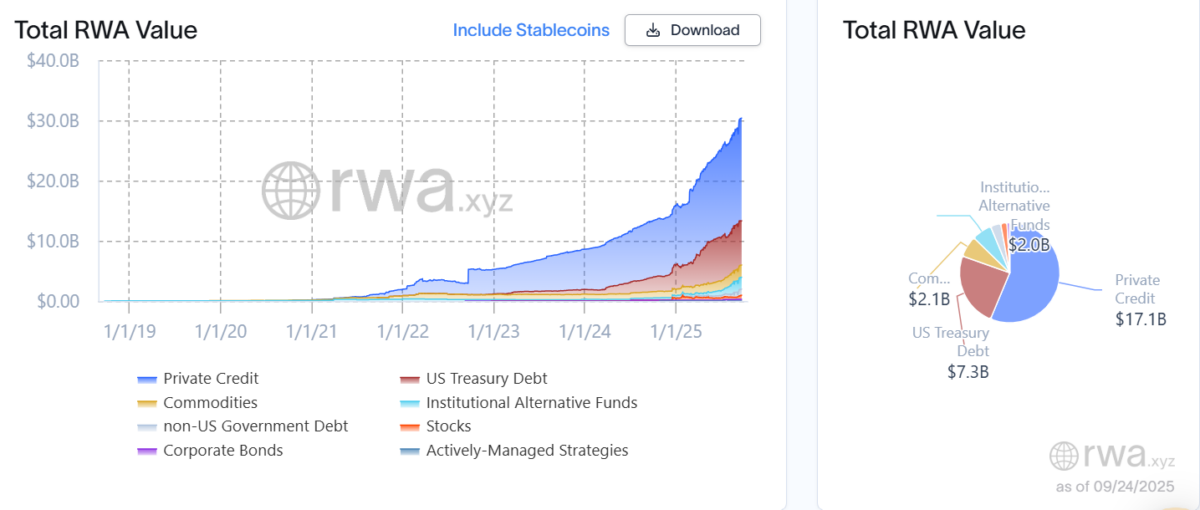Screen dimensions: 1200x510
Task: Toggle the US Treasury Debt legend entry
Action: point(473,379)
